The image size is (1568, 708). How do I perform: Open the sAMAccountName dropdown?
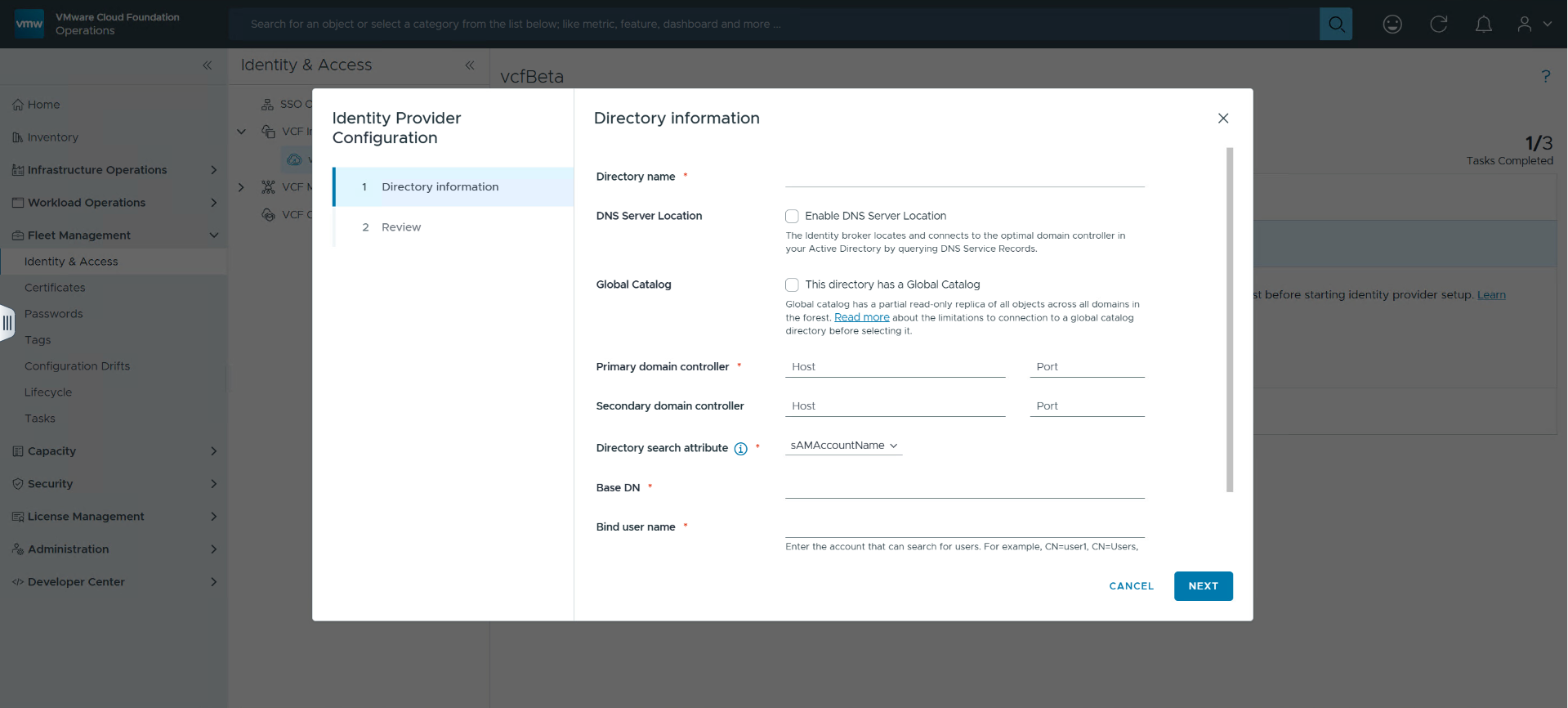(x=844, y=446)
